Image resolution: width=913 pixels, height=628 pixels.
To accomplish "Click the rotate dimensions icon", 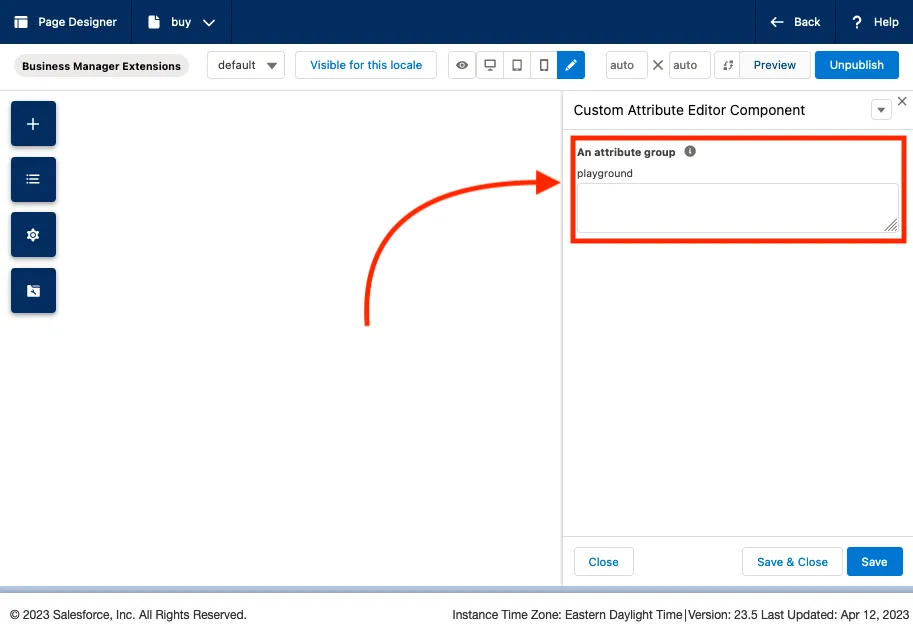I will point(727,65).
